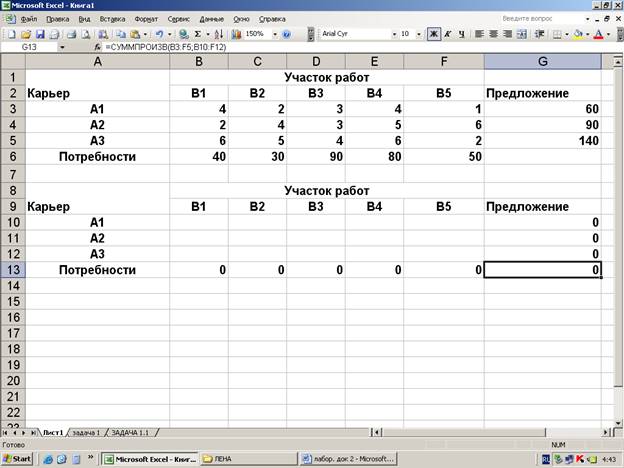Click the Copy icon in the toolbar
This screenshot has height=468, width=624.
tap(121, 35)
